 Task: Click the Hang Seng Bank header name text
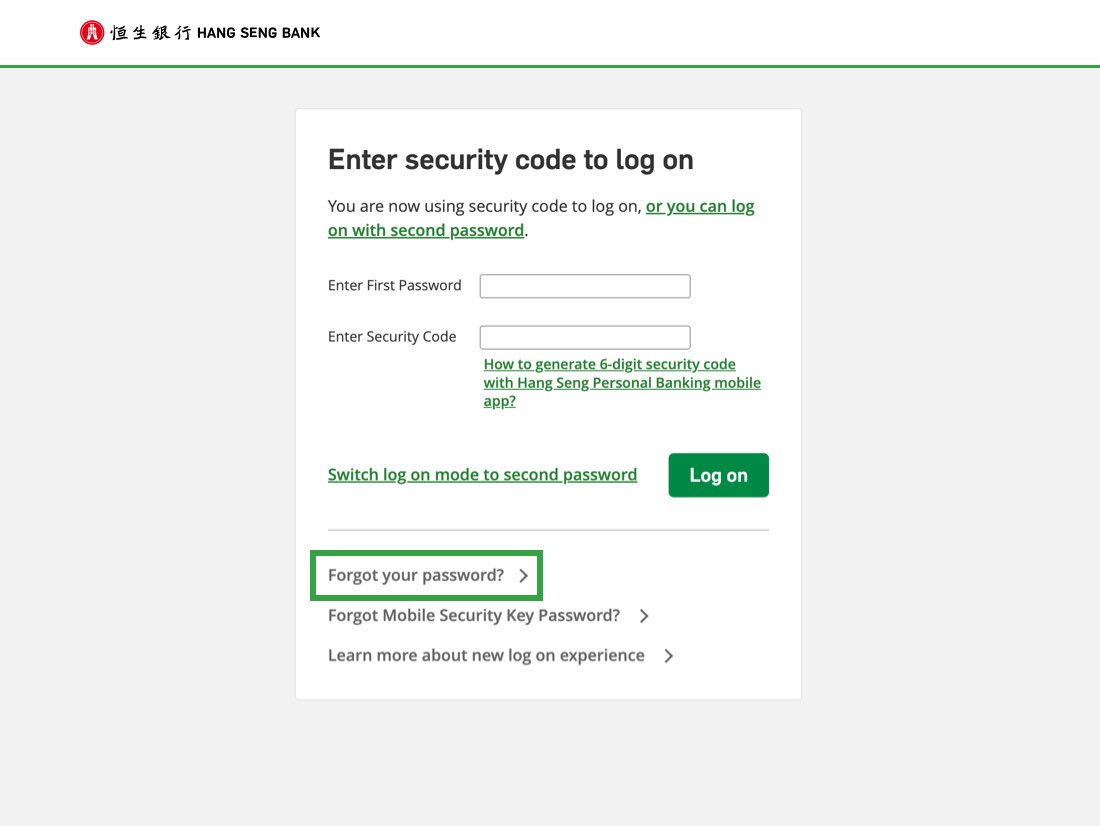pyautogui.click(x=258, y=33)
